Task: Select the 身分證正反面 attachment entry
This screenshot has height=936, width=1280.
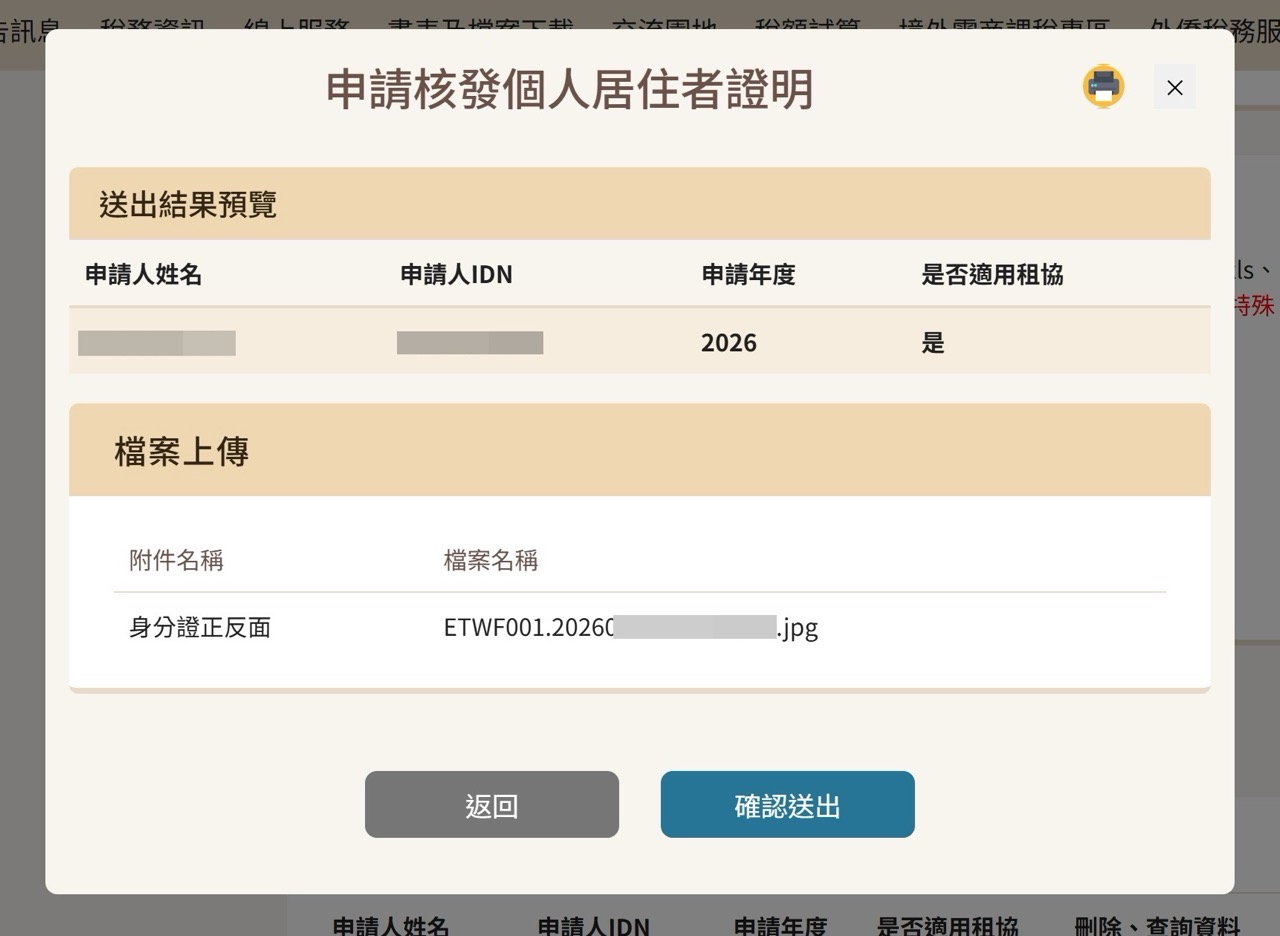Action: coord(199,628)
